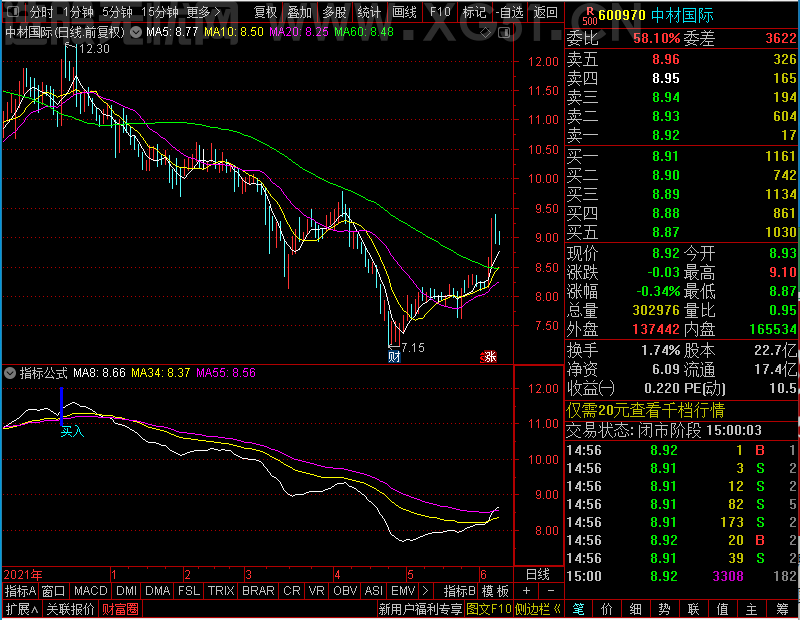
Task: Switch indicator to OBV
Action: point(345,591)
